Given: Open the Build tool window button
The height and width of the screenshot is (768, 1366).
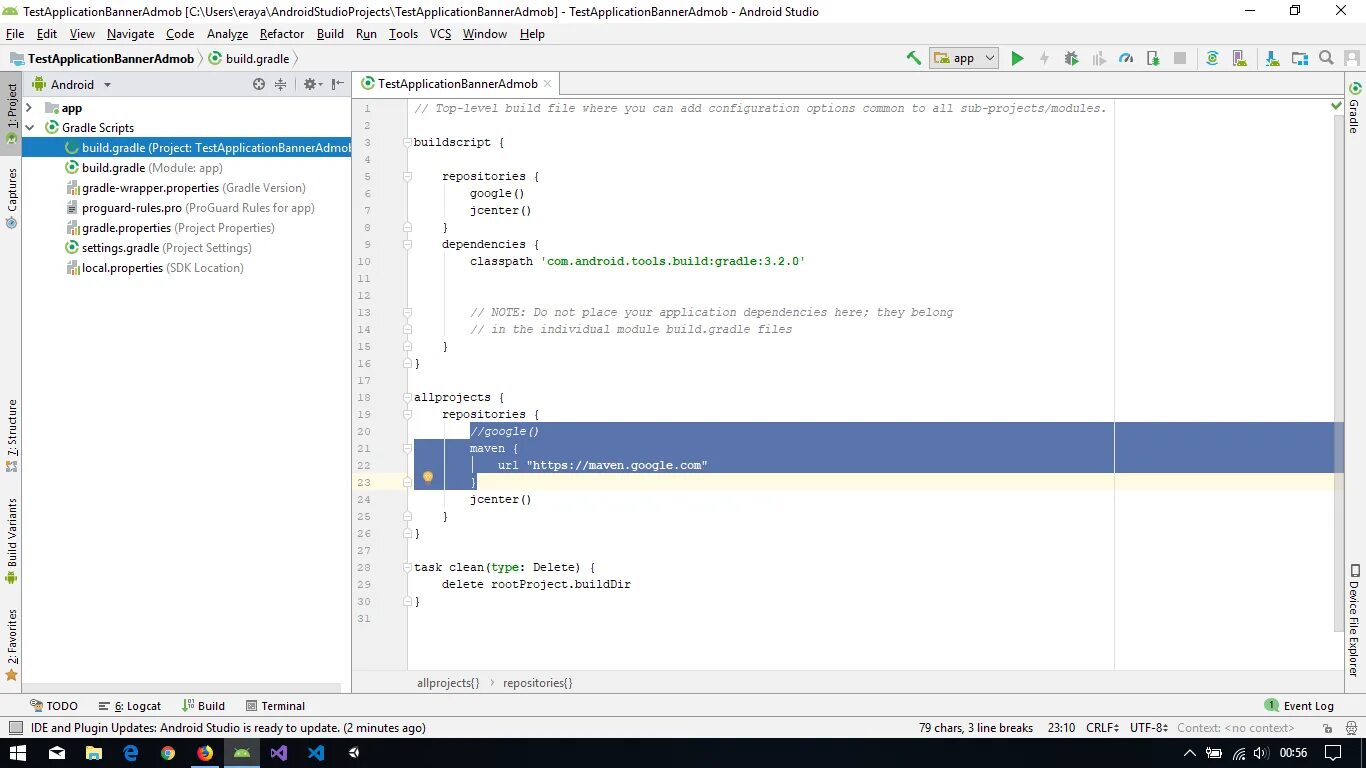Looking at the screenshot, I should (202, 706).
